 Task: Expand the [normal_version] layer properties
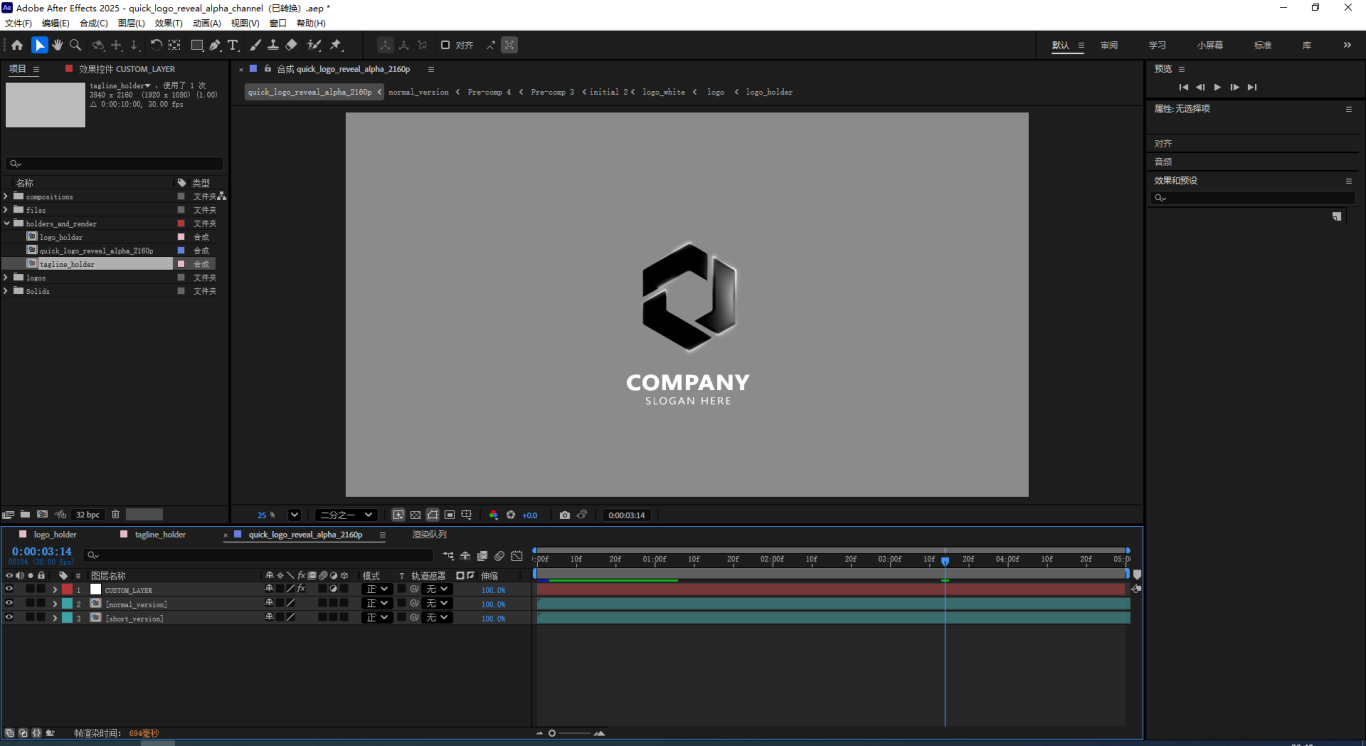[55, 604]
